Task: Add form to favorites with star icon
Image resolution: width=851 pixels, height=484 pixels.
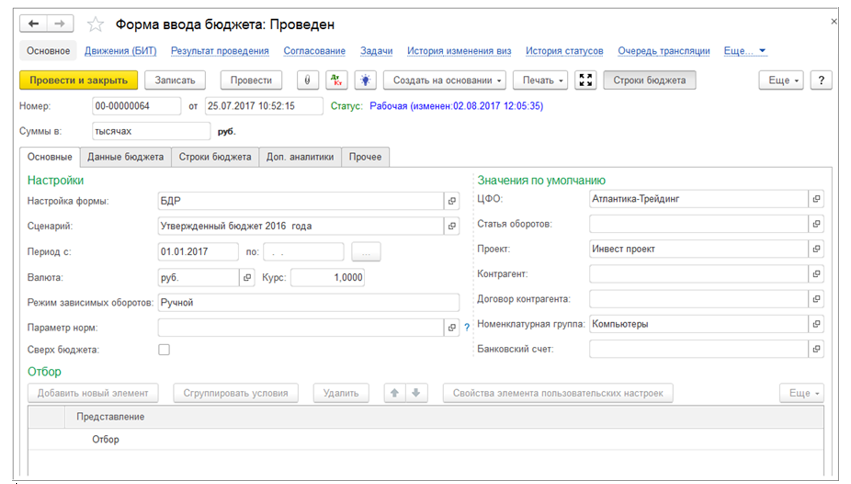Action: pos(96,23)
